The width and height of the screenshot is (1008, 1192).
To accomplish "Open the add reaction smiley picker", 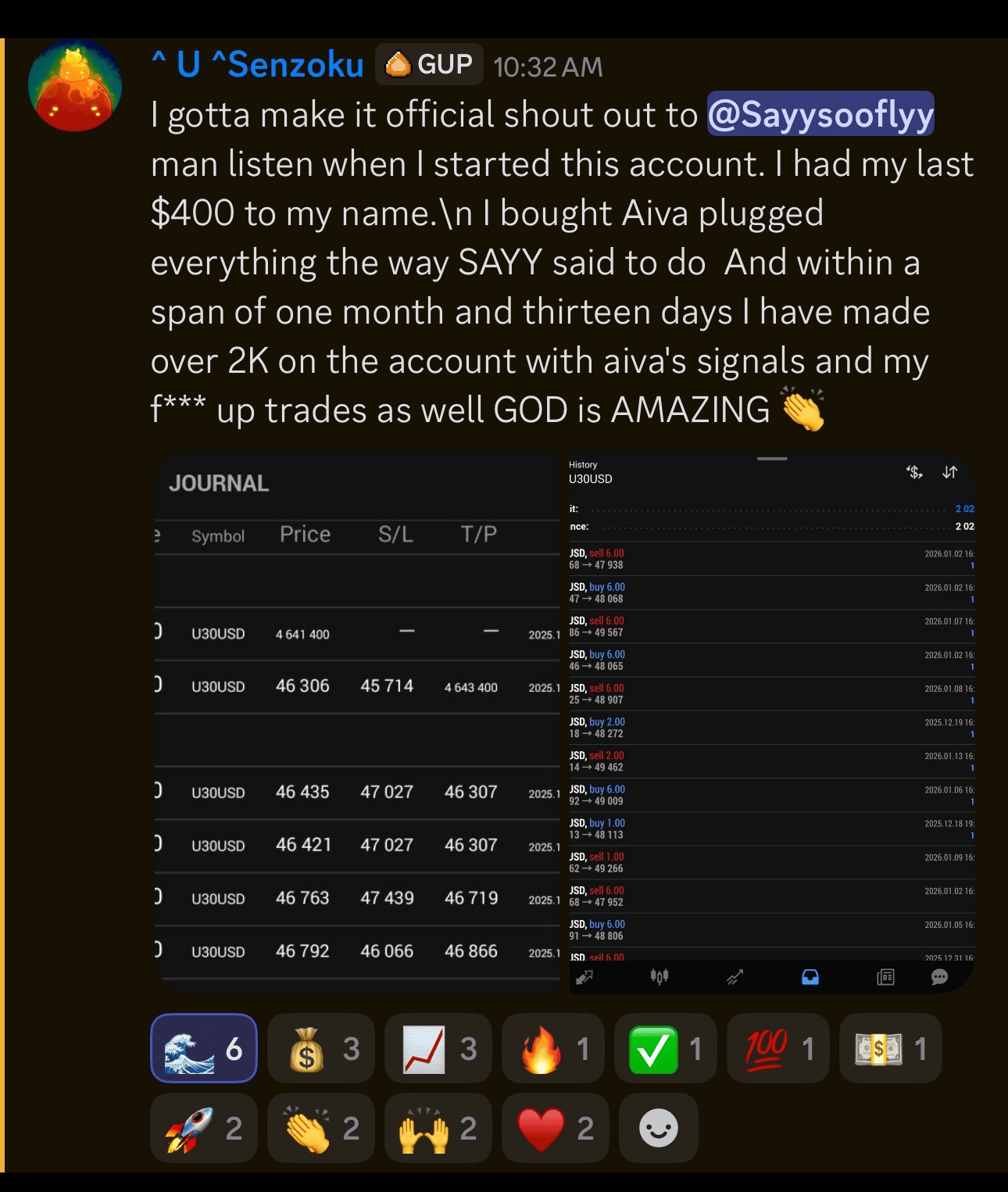I will [x=659, y=1128].
